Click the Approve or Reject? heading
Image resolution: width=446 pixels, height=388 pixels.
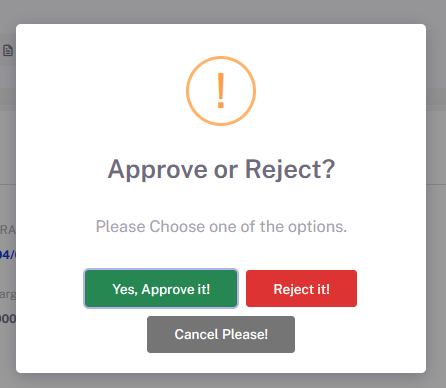coord(221,169)
